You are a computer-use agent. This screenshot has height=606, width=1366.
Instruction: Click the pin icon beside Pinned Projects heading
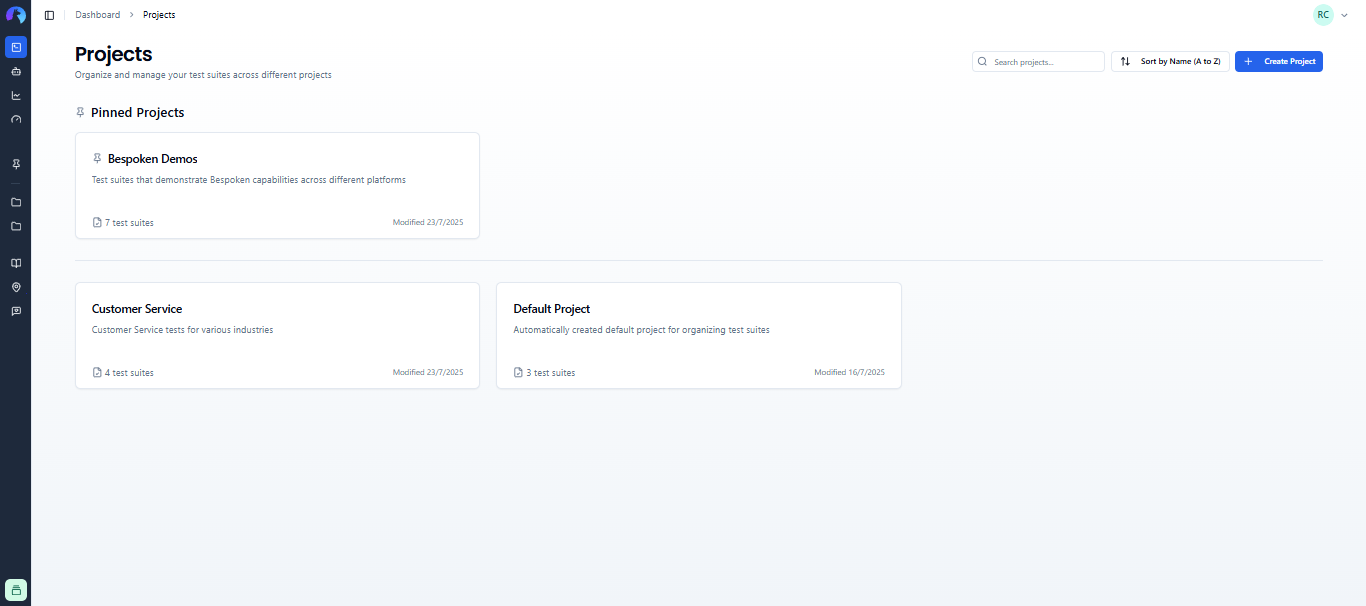click(x=80, y=112)
